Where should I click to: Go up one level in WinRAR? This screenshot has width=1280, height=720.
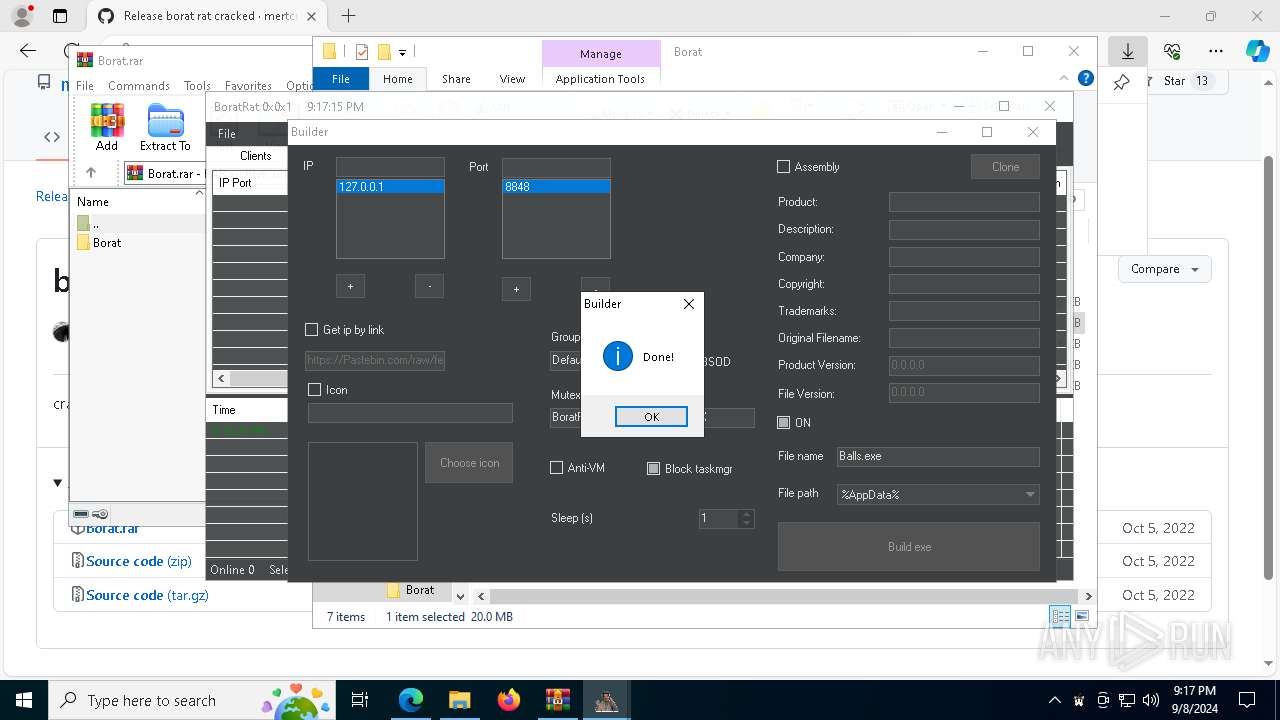[91, 173]
